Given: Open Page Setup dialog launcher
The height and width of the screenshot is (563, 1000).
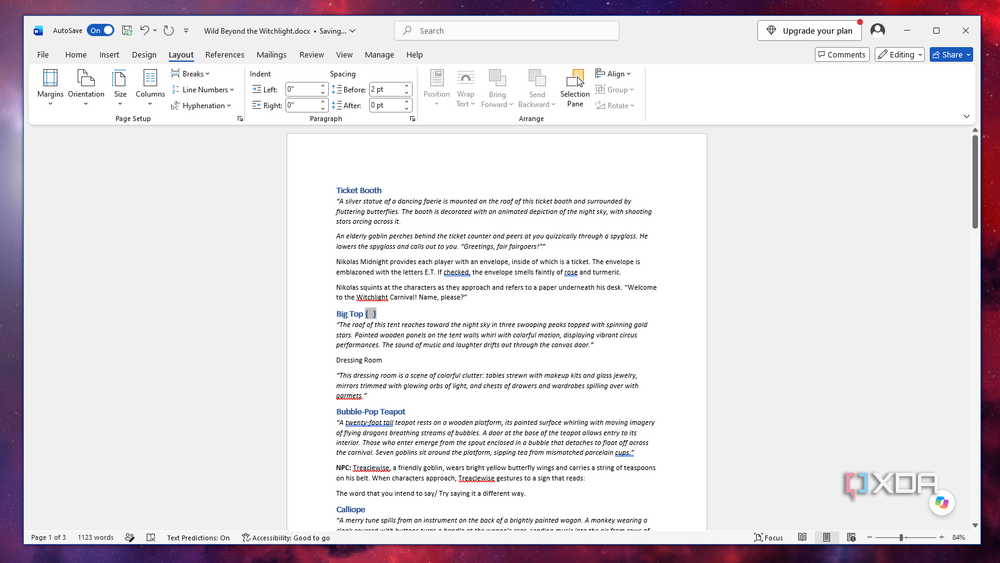Looking at the screenshot, I should pyautogui.click(x=240, y=119).
